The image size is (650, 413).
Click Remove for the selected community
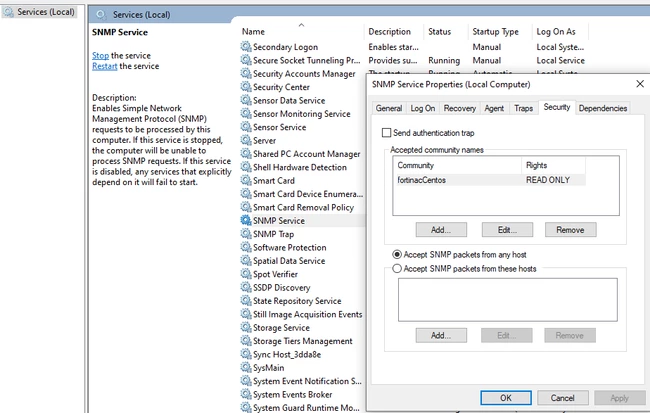(570, 230)
